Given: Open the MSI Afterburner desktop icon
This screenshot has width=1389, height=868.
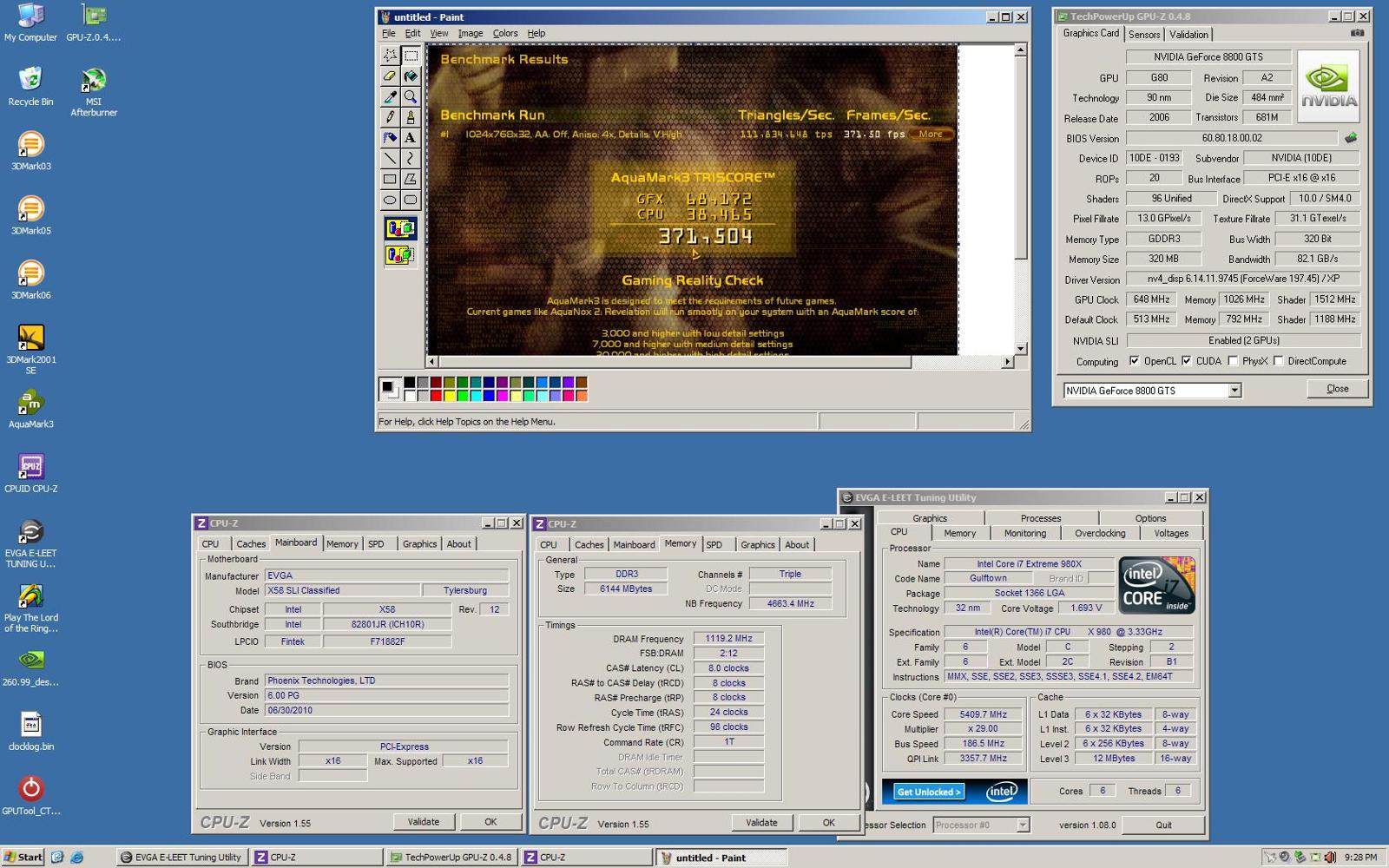Looking at the screenshot, I should click(94, 91).
